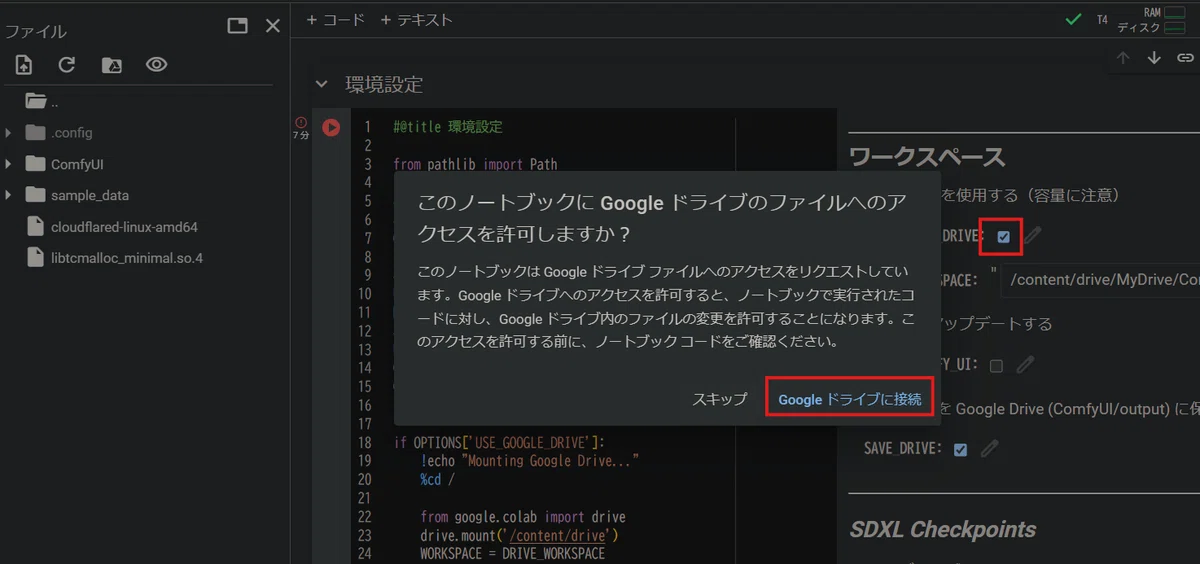Open files panel in new window icon
1200x564 pixels.
click(237, 26)
